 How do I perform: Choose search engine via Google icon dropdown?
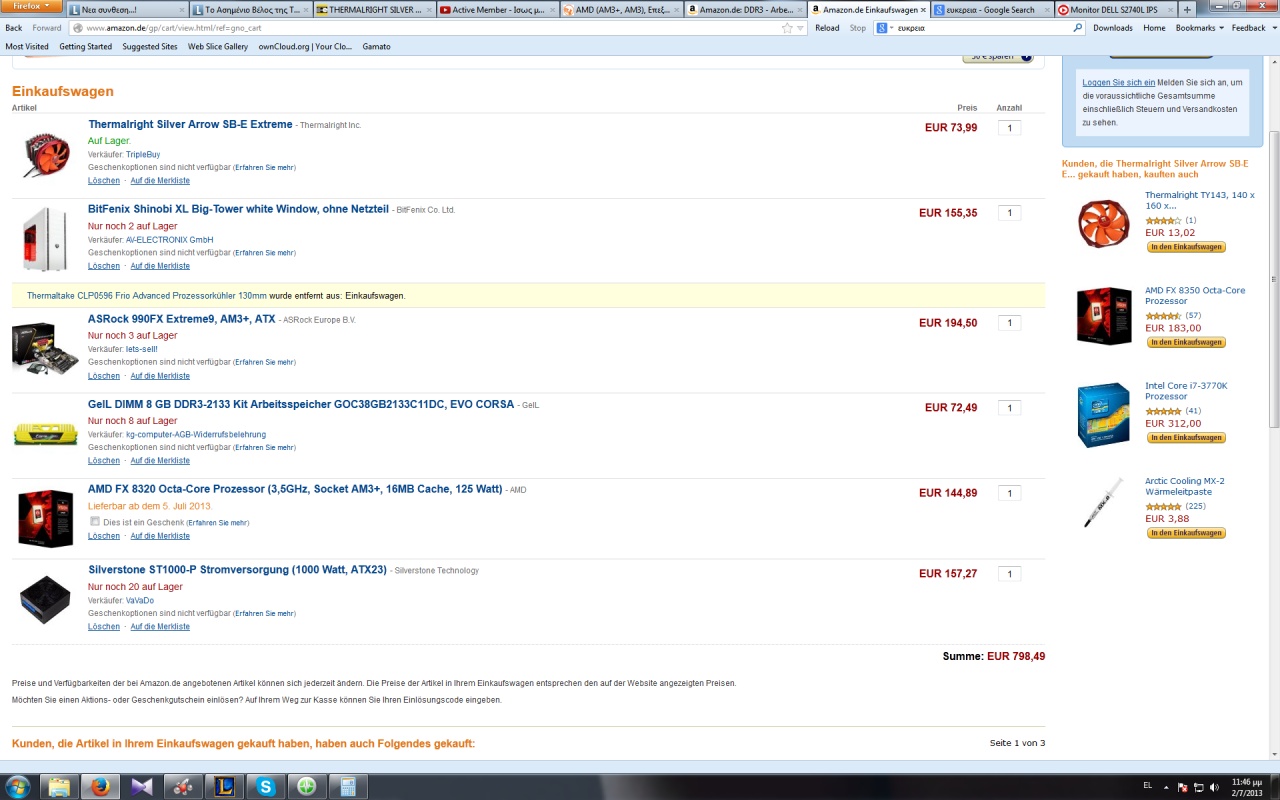pos(885,28)
